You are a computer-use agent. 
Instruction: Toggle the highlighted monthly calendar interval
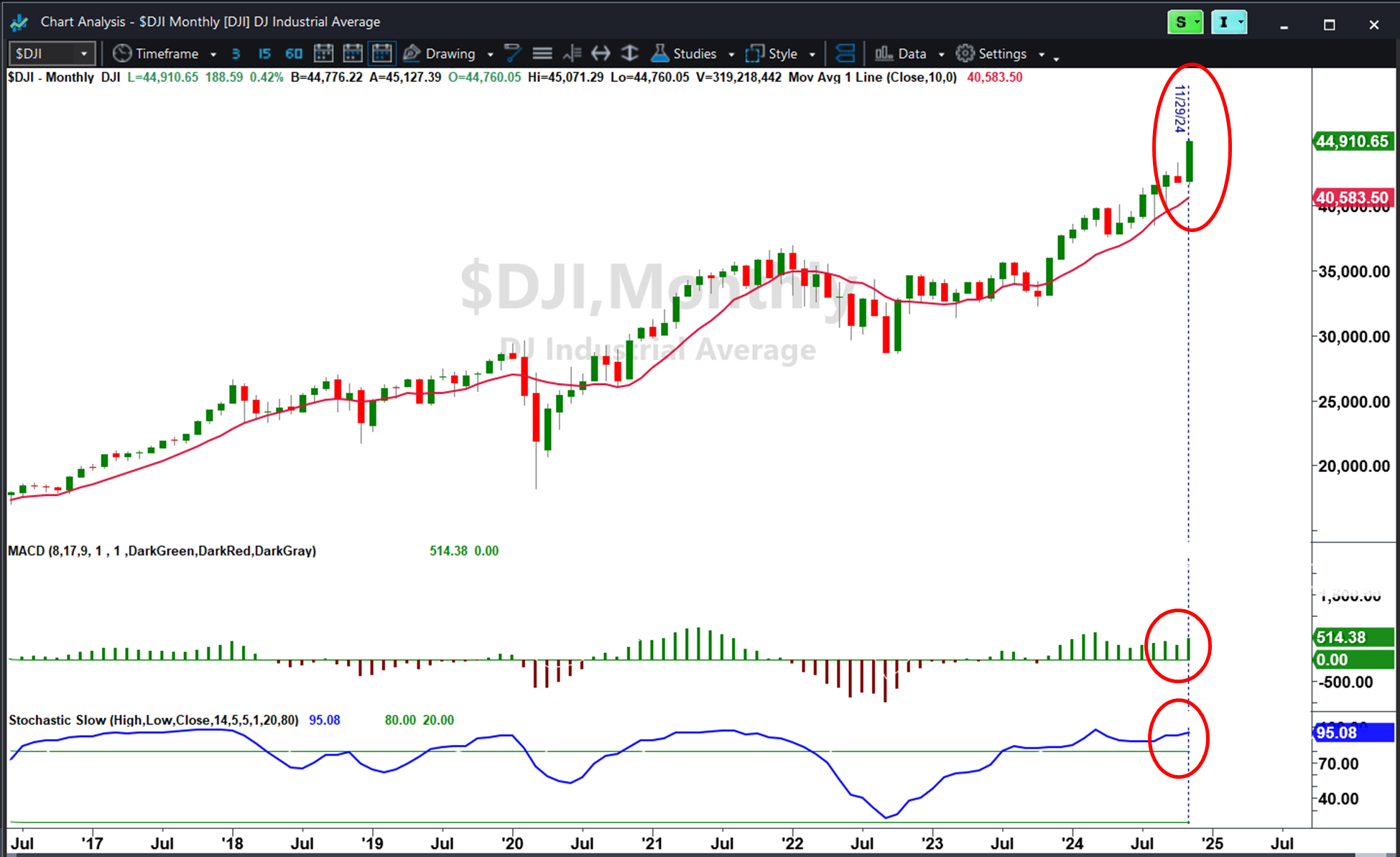click(x=382, y=53)
